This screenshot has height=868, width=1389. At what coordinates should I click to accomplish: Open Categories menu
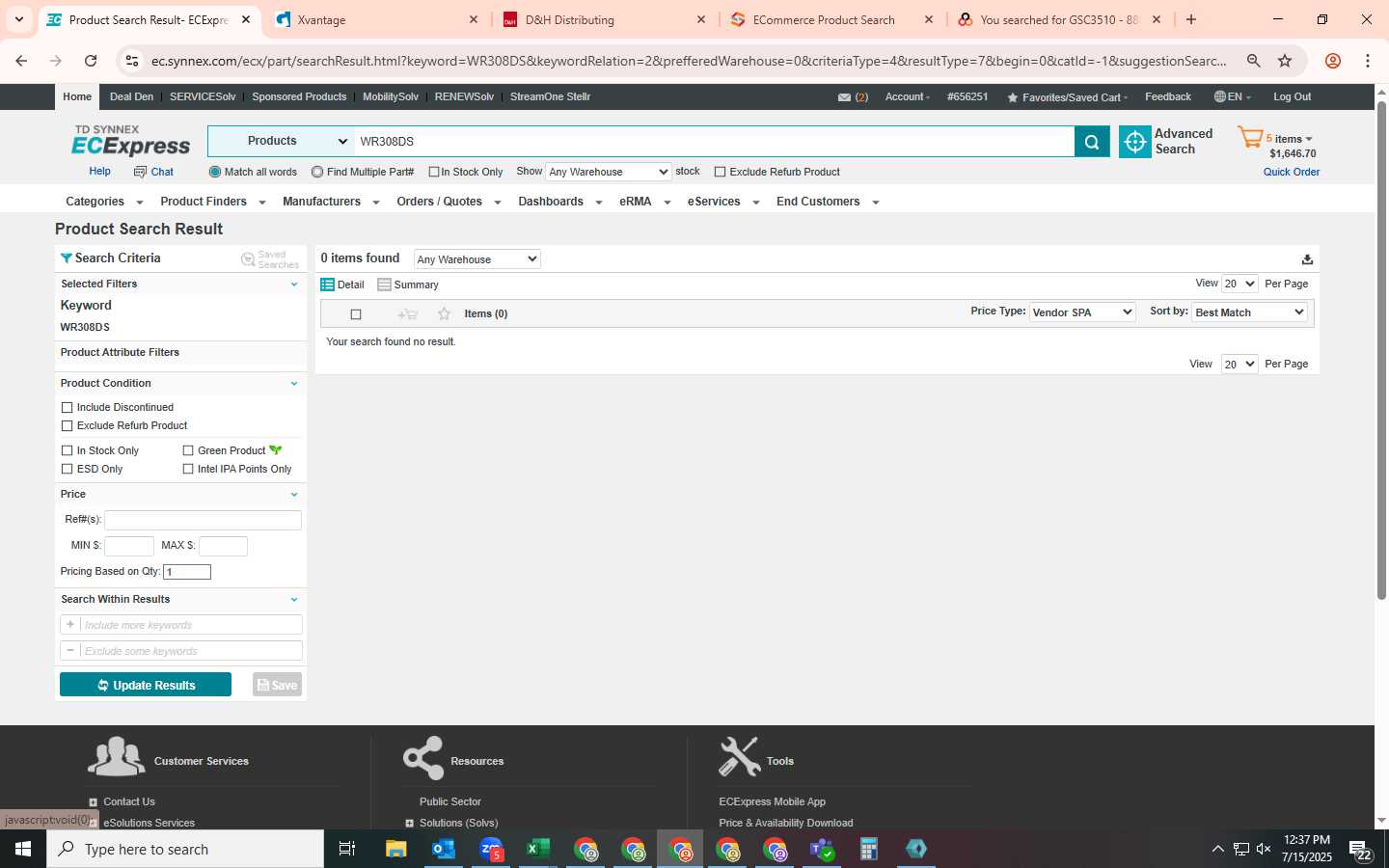(104, 202)
